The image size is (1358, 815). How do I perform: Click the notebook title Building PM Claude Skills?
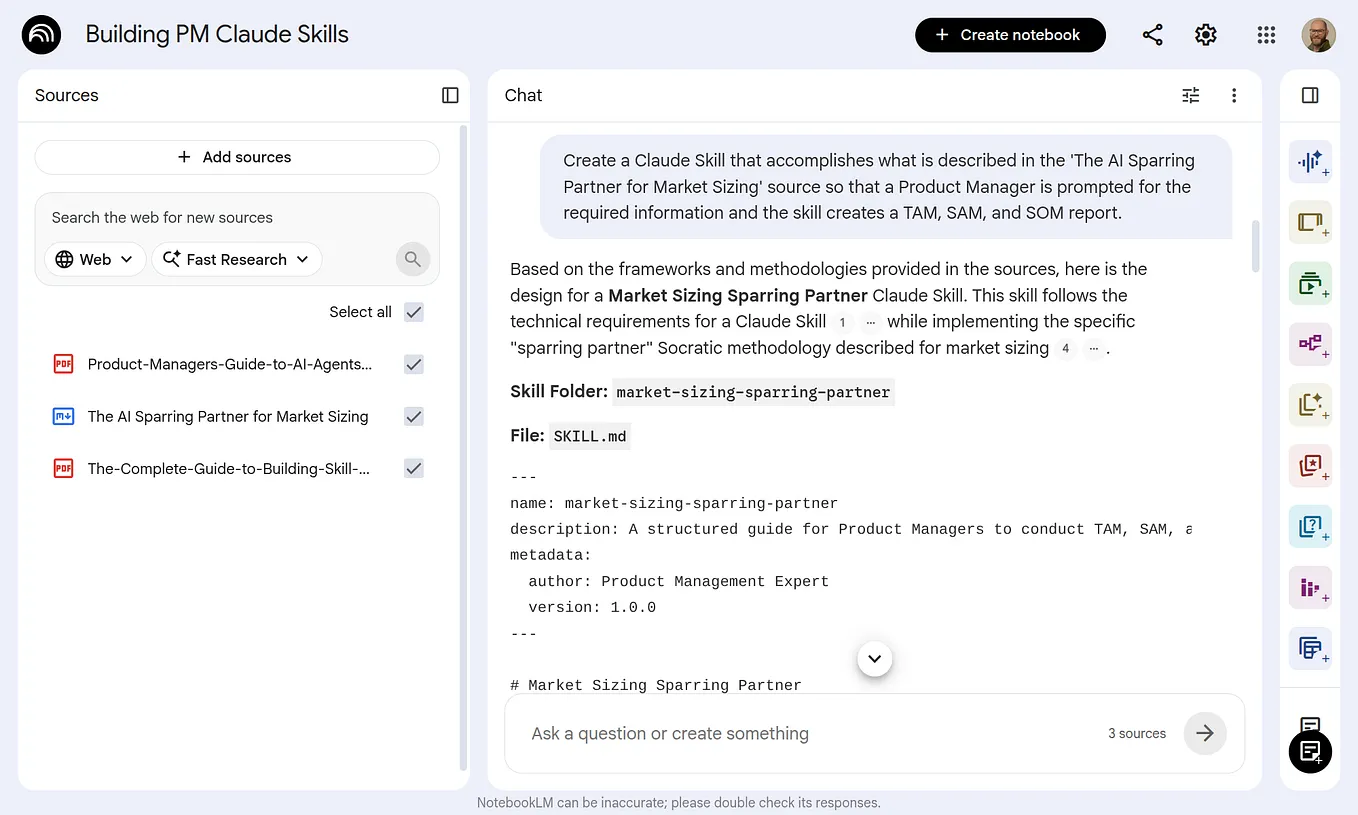217,34
